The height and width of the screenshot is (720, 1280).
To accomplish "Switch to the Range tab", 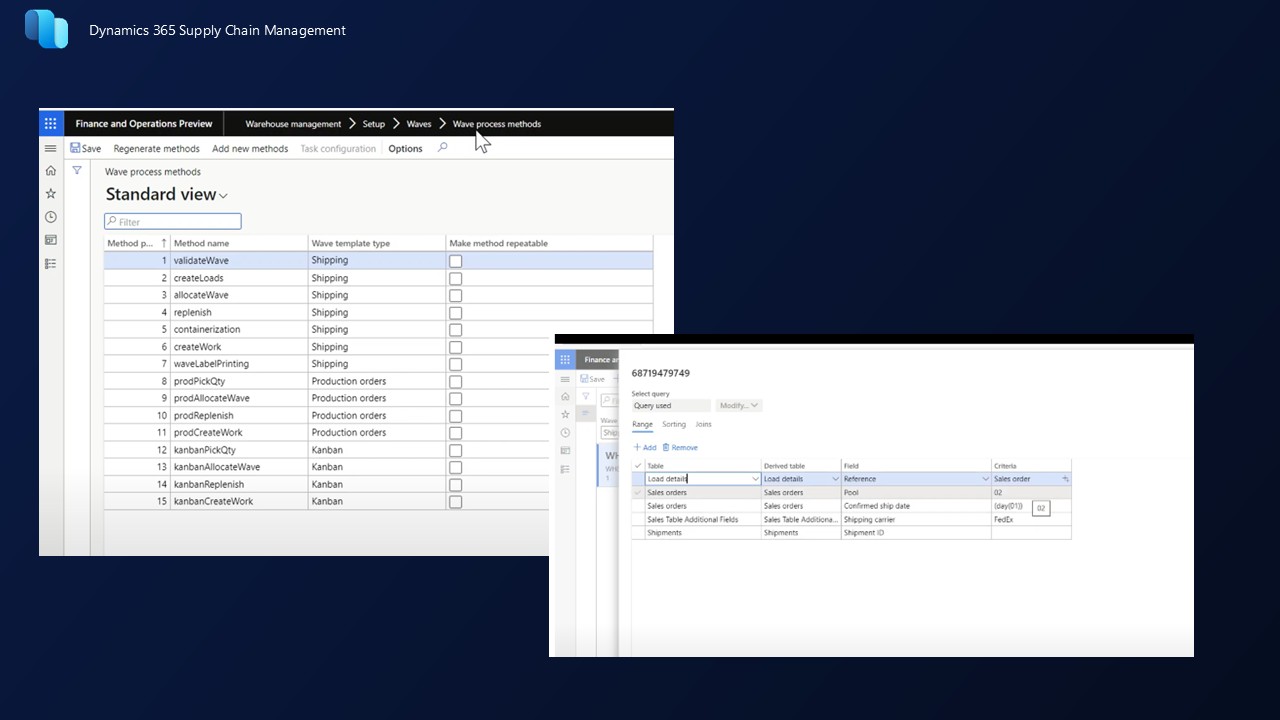I will pos(642,425).
